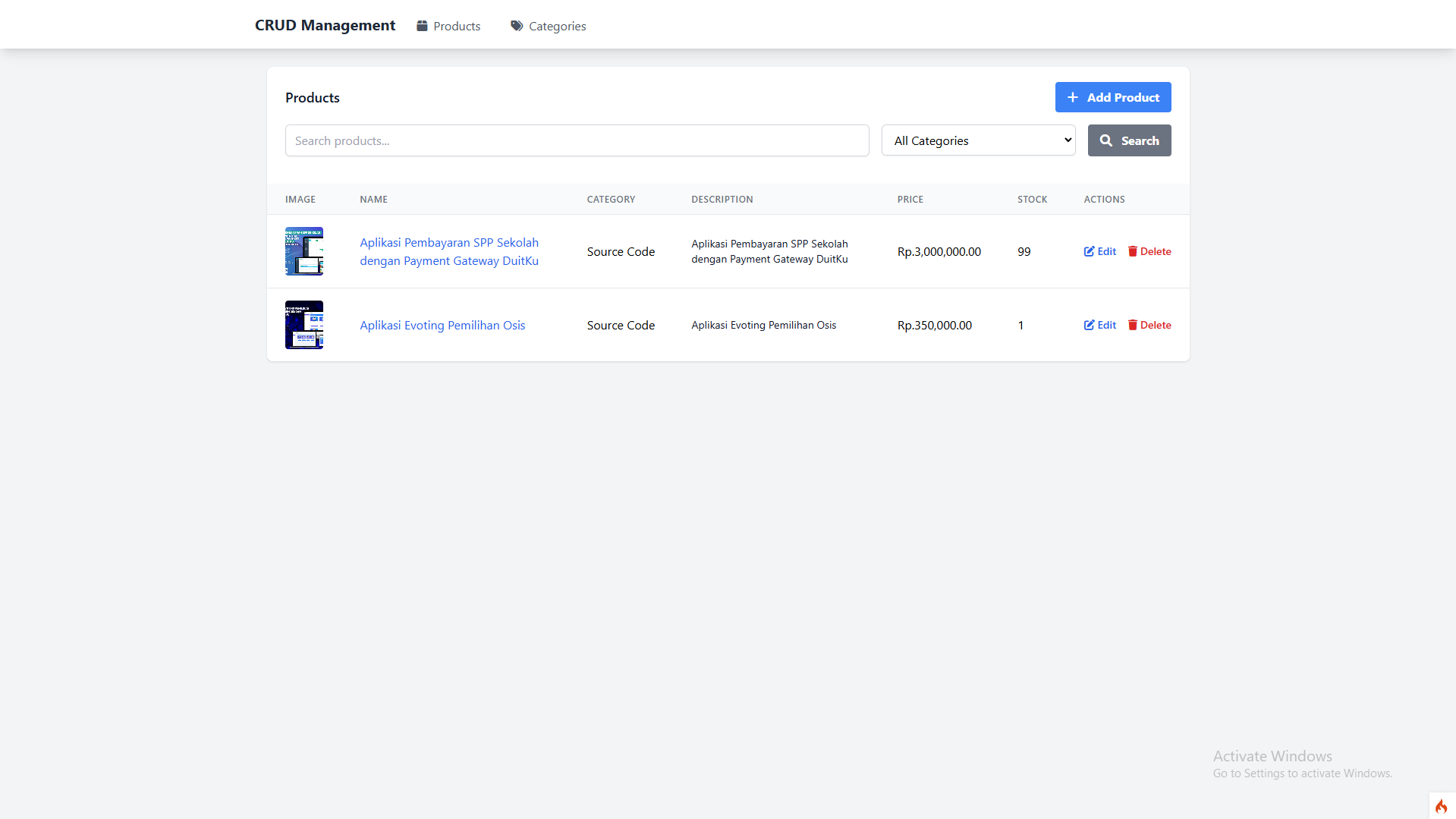Click the STOCK column header
Image resolution: width=1456 pixels, height=819 pixels.
[x=1032, y=199]
